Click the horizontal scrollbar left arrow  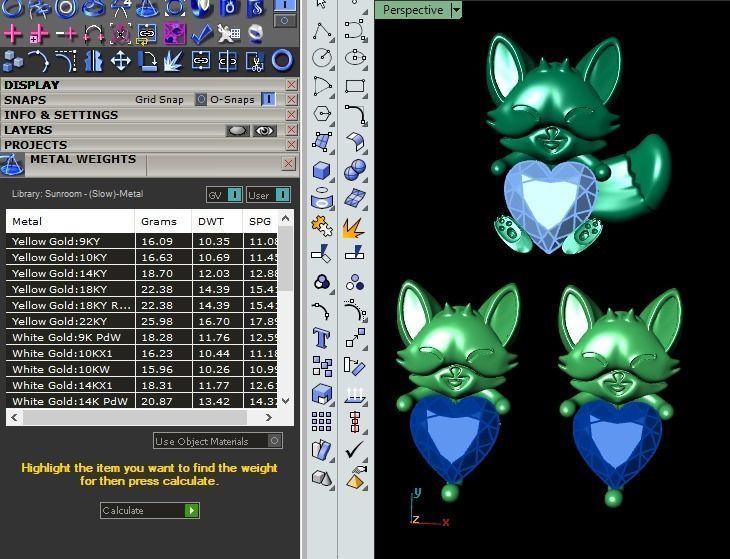coord(14,418)
